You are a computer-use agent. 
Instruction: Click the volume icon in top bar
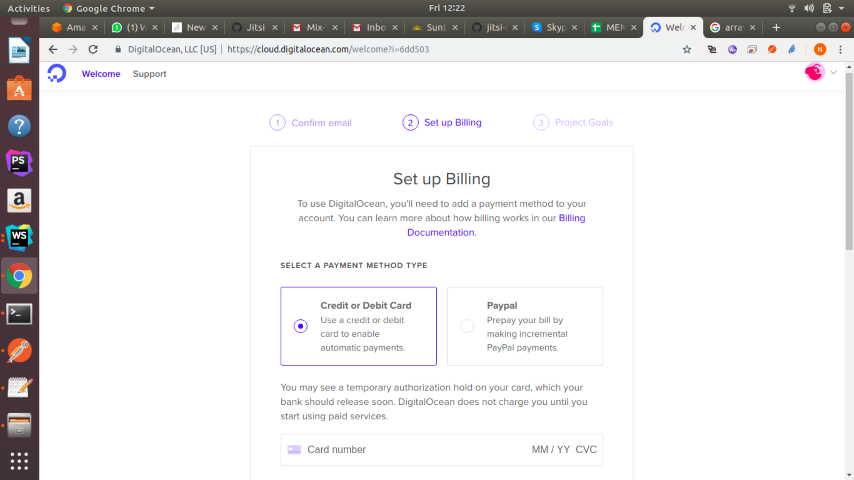809,8
